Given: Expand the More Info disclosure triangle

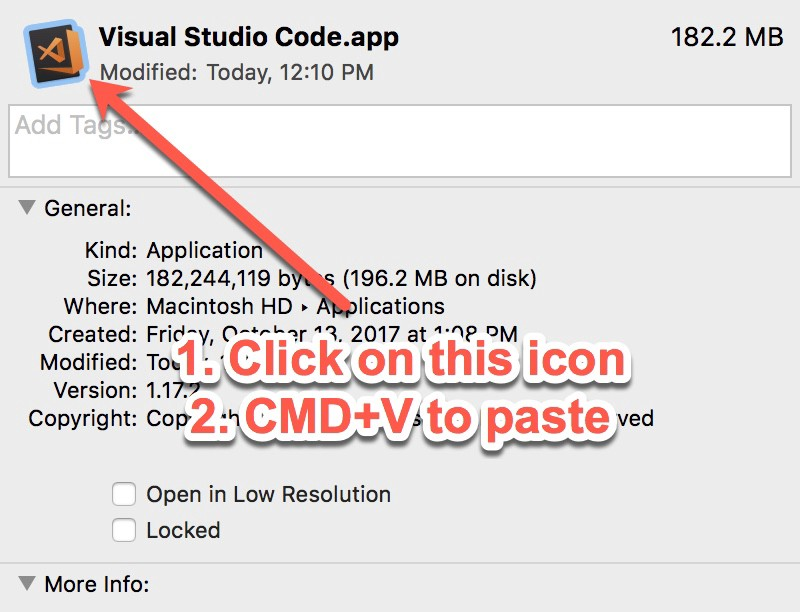Looking at the screenshot, I should pyautogui.click(x=26, y=582).
